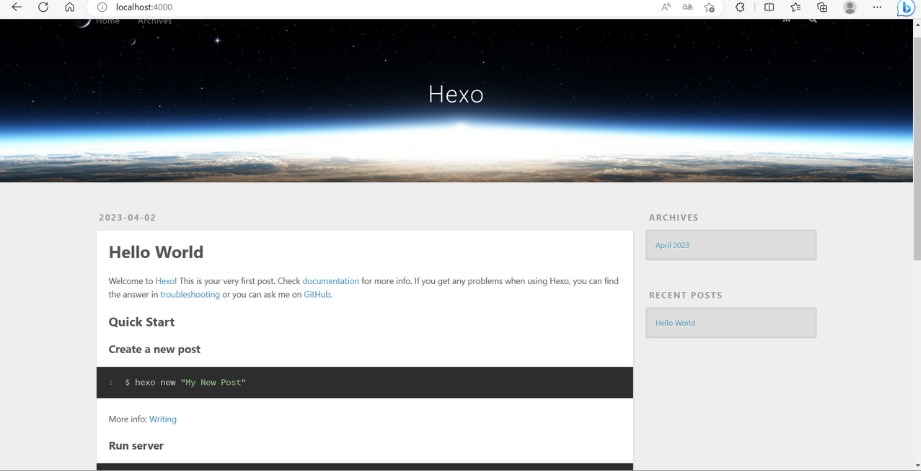Select Hello World under Recent Posts
This screenshot has height=471, width=921.
675,323
